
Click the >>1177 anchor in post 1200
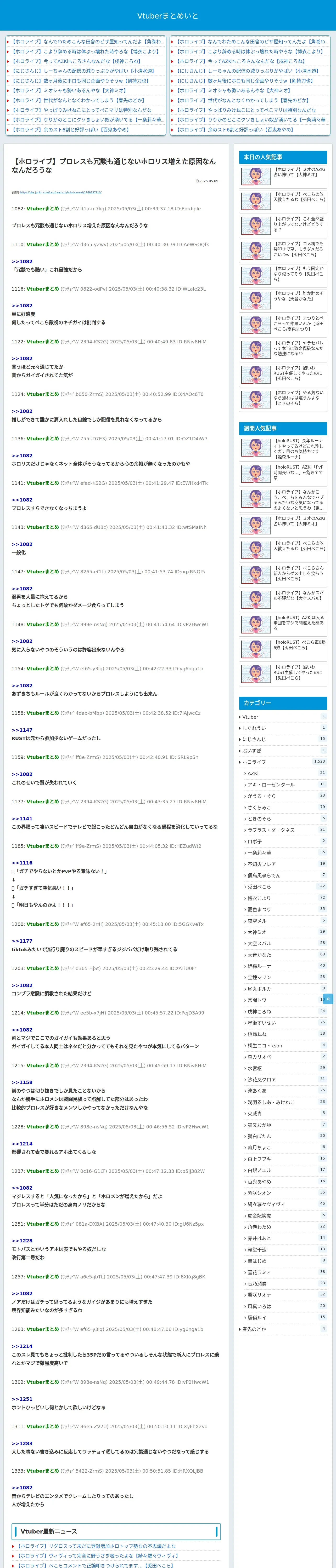point(22,941)
